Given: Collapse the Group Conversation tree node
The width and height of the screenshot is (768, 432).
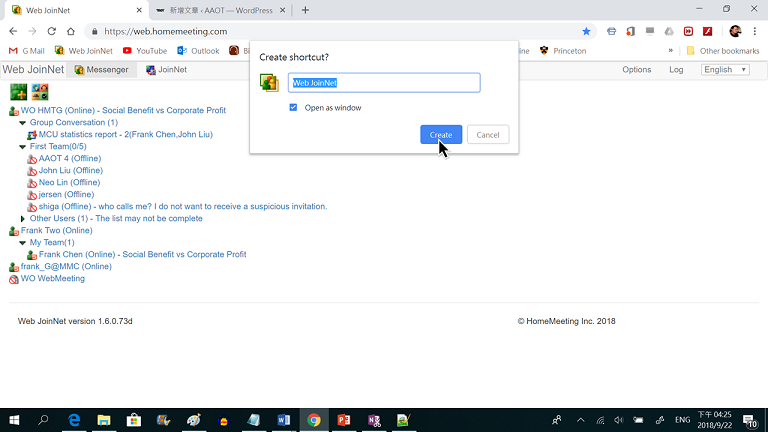Looking at the screenshot, I should [23, 123].
